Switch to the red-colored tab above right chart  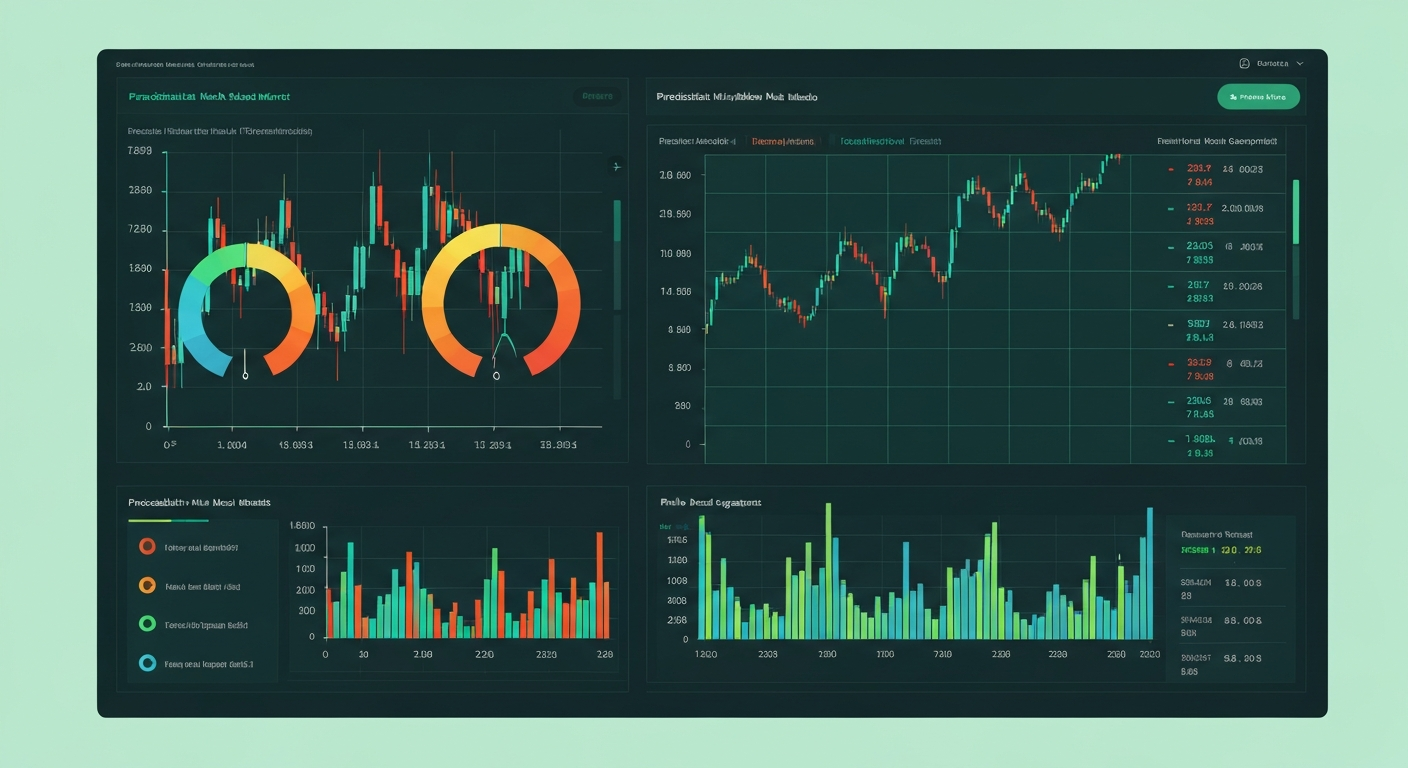coord(783,142)
